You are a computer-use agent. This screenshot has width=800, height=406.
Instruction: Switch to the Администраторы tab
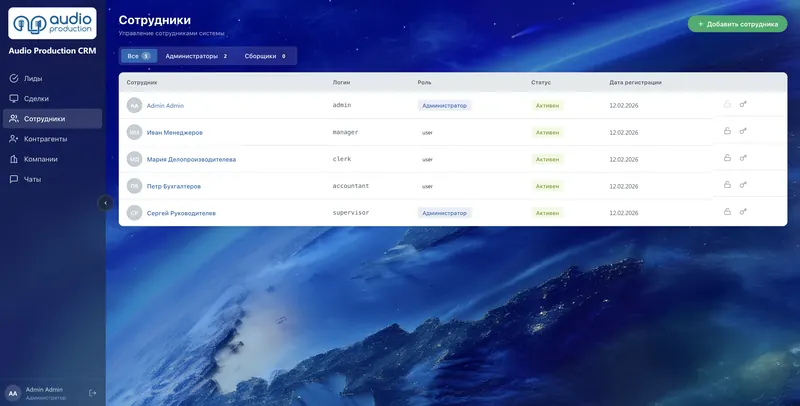pyautogui.click(x=196, y=56)
